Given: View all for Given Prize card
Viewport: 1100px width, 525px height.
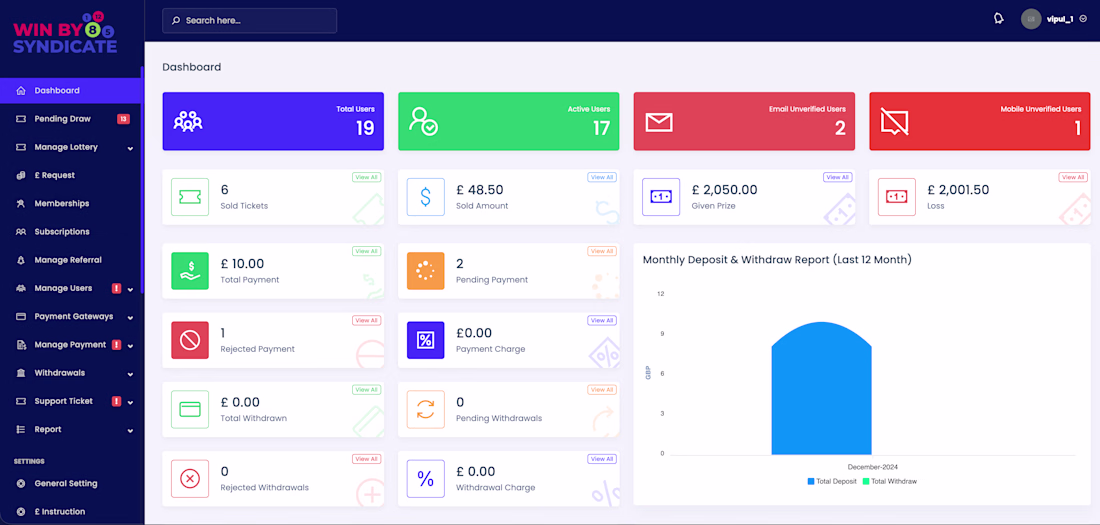Looking at the screenshot, I should (x=838, y=178).
